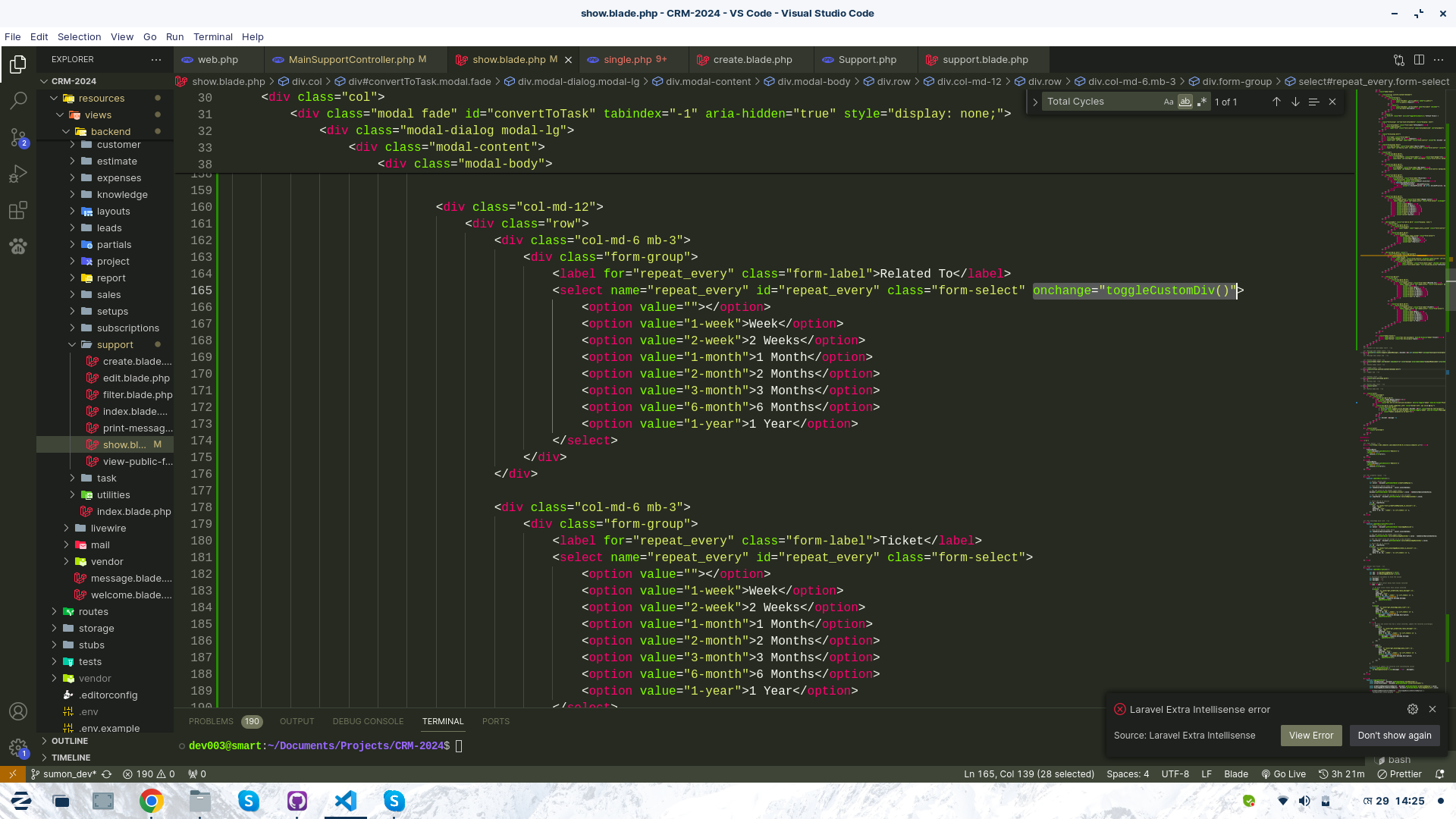Click in the Total Cycles find field
Screen dimensions: 1456x819
1102,102
